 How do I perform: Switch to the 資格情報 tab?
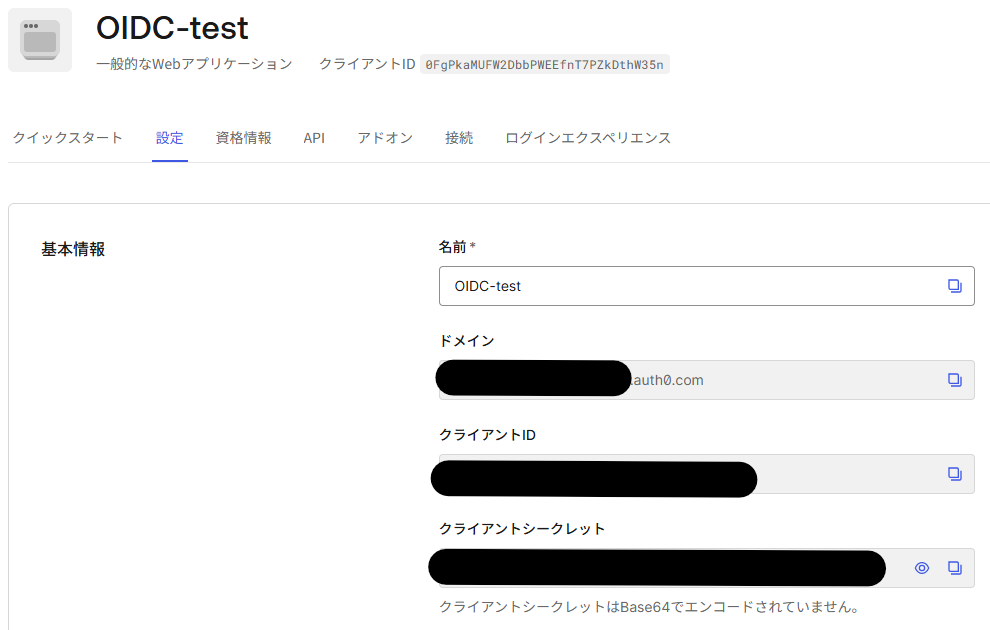pyautogui.click(x=243, y=138)
